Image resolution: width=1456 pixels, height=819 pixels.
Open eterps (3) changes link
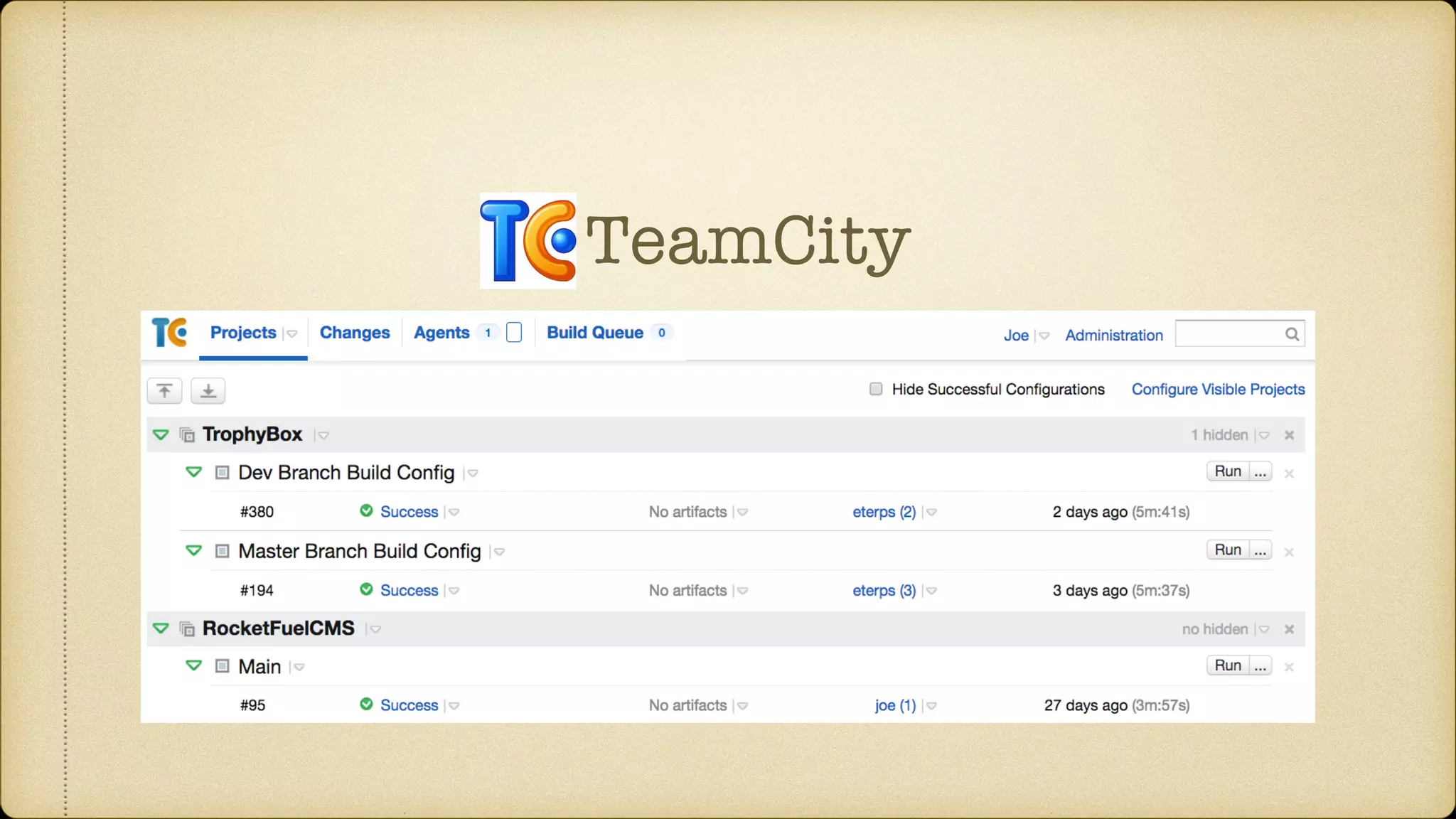pos(884,591)
